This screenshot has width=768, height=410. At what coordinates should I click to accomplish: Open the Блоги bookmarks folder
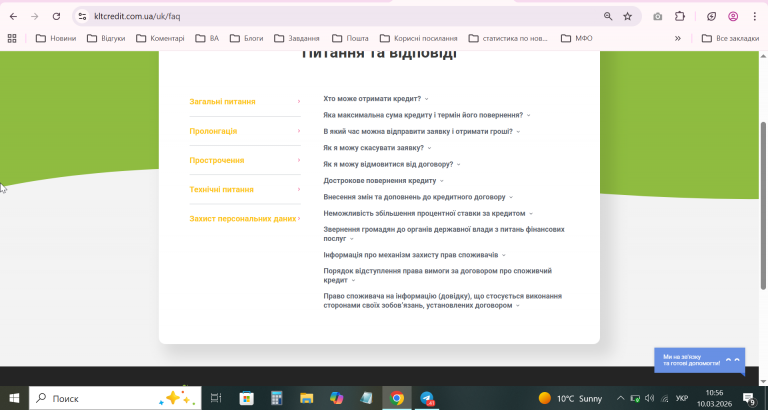(246, 38)
